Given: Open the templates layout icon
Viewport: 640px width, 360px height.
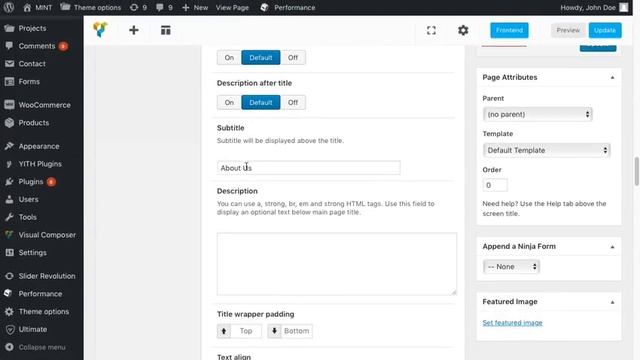Looking at the screenshot, I should coord(165,30).
